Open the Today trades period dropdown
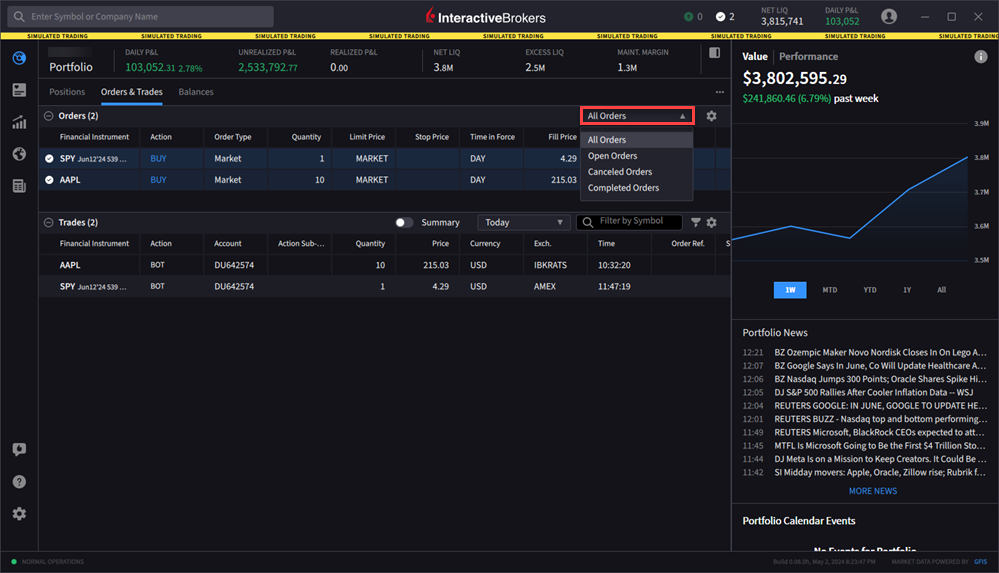Viewport: 999px width, 573px height. click(x=523, y=222)
